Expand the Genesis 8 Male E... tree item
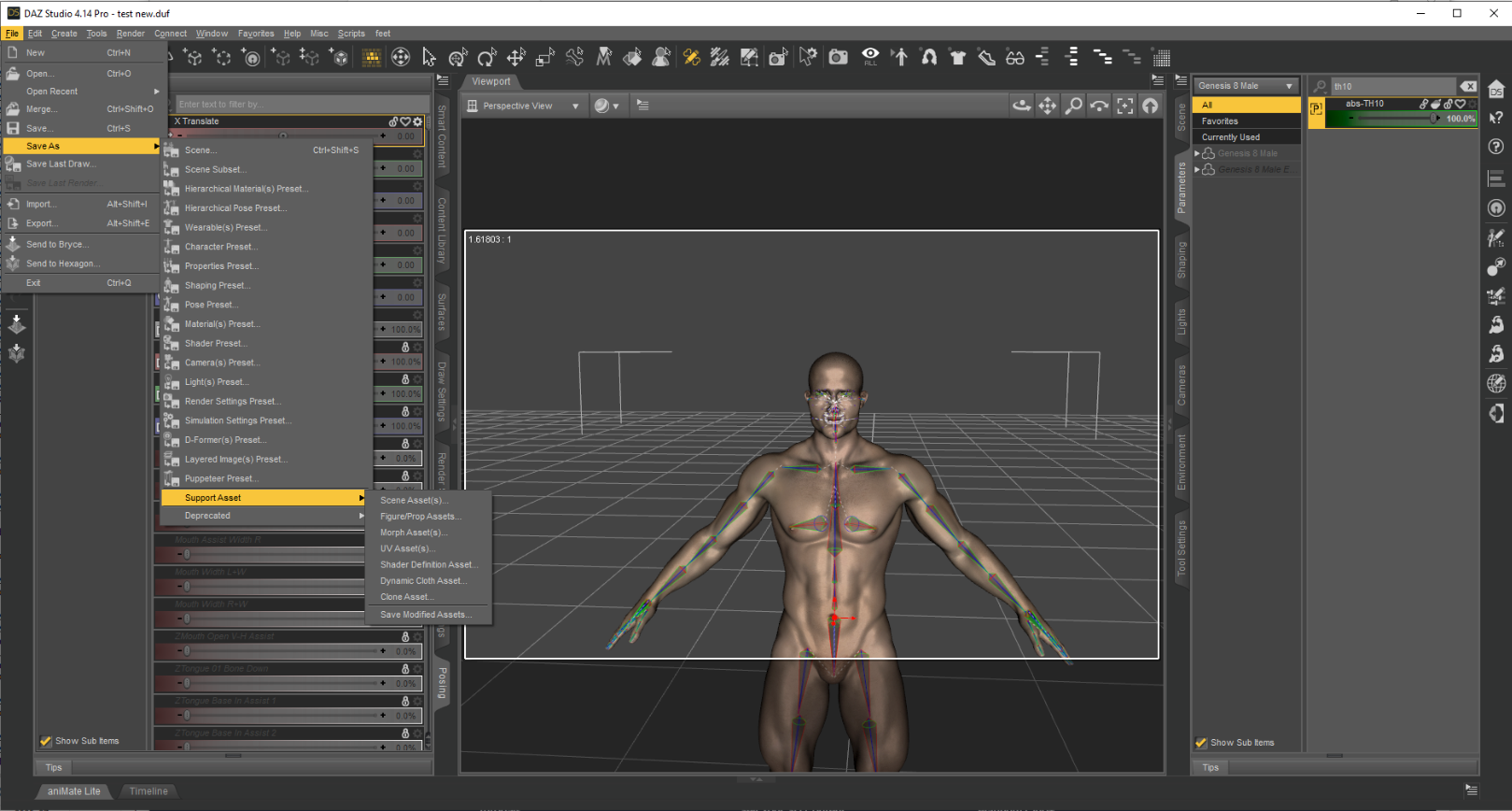 (1197, 169)
